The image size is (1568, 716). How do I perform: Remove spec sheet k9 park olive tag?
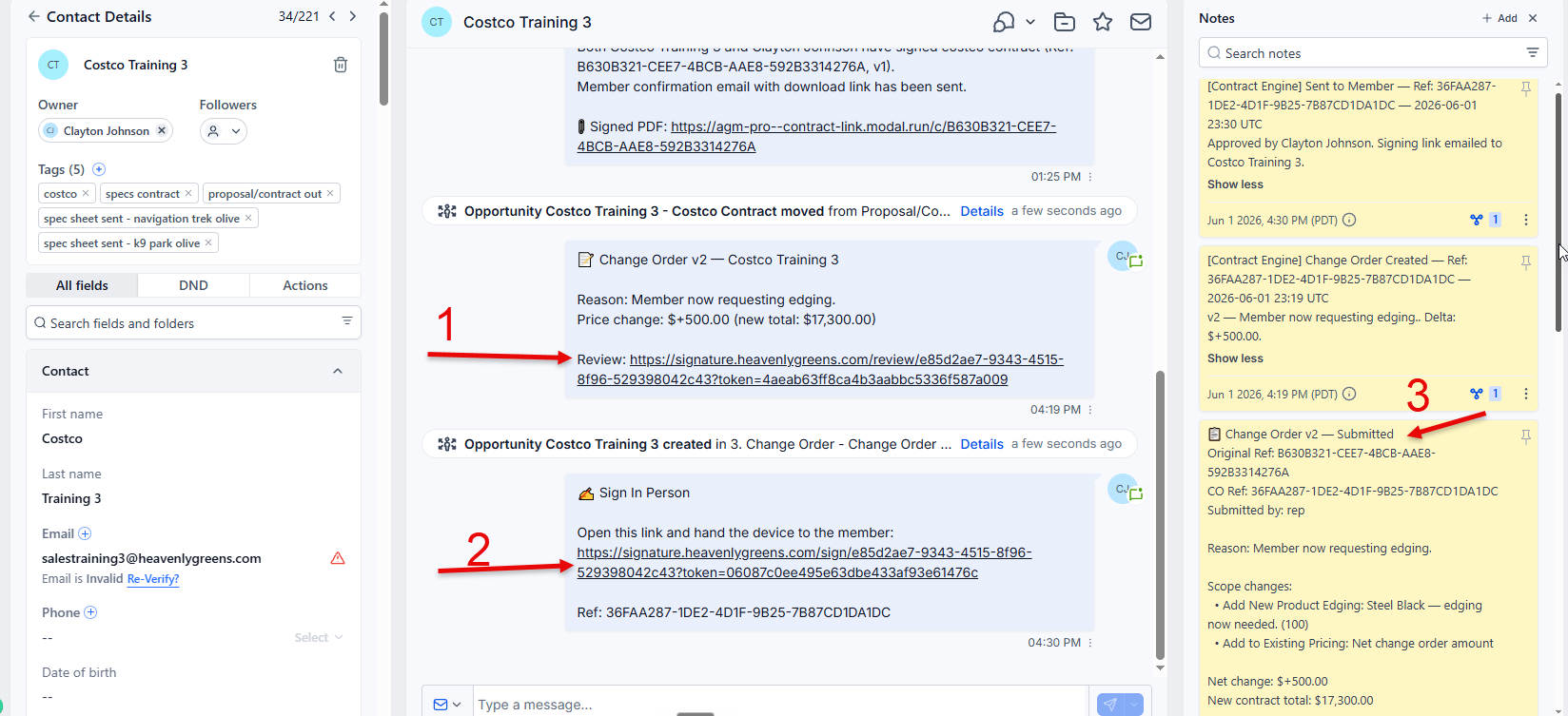click(208, 242)
